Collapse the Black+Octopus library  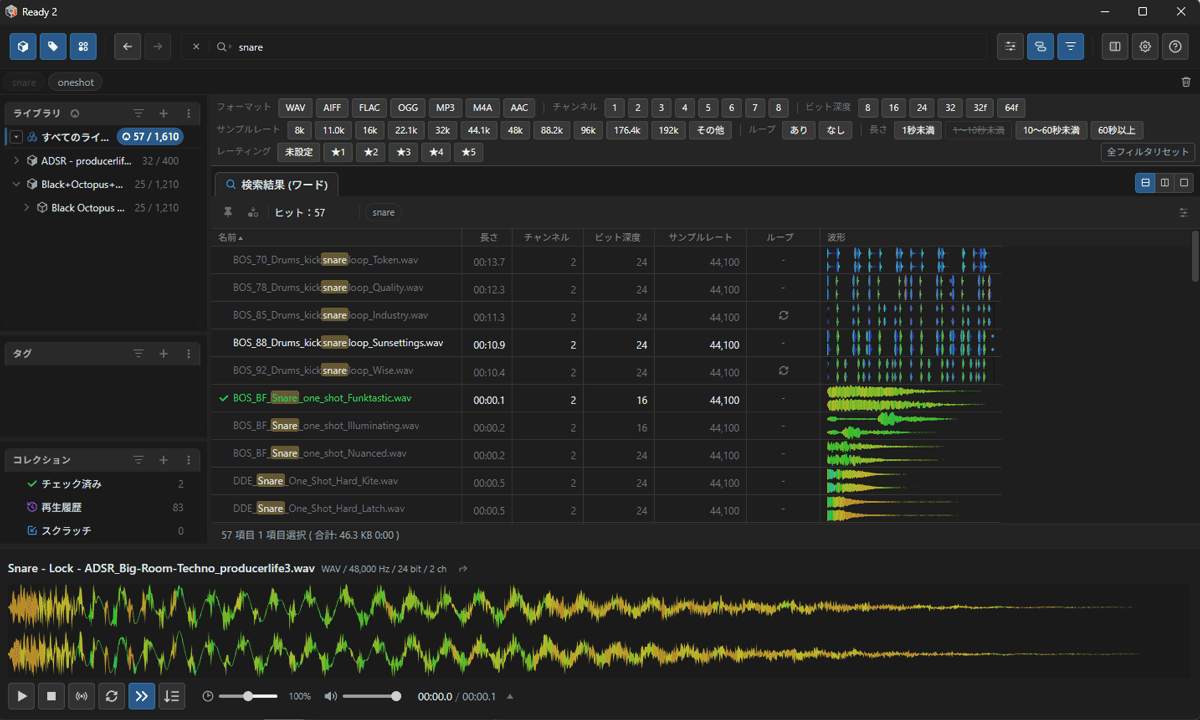(x=17, y=184)
